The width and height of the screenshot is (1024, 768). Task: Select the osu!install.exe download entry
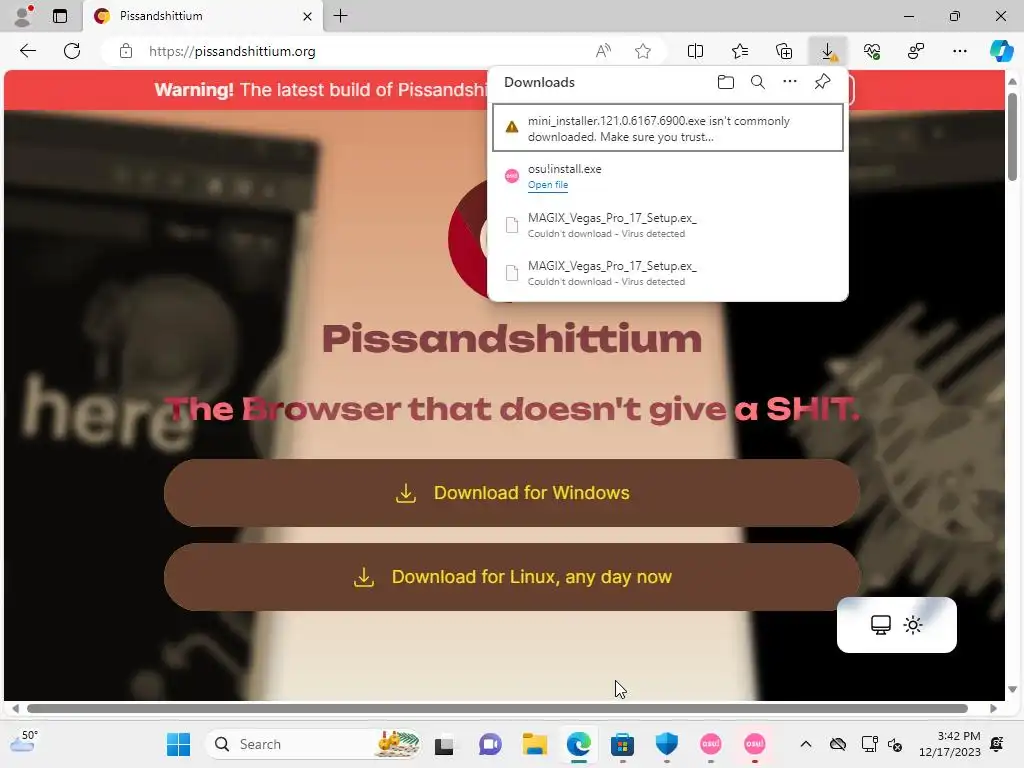click(667, 176)
